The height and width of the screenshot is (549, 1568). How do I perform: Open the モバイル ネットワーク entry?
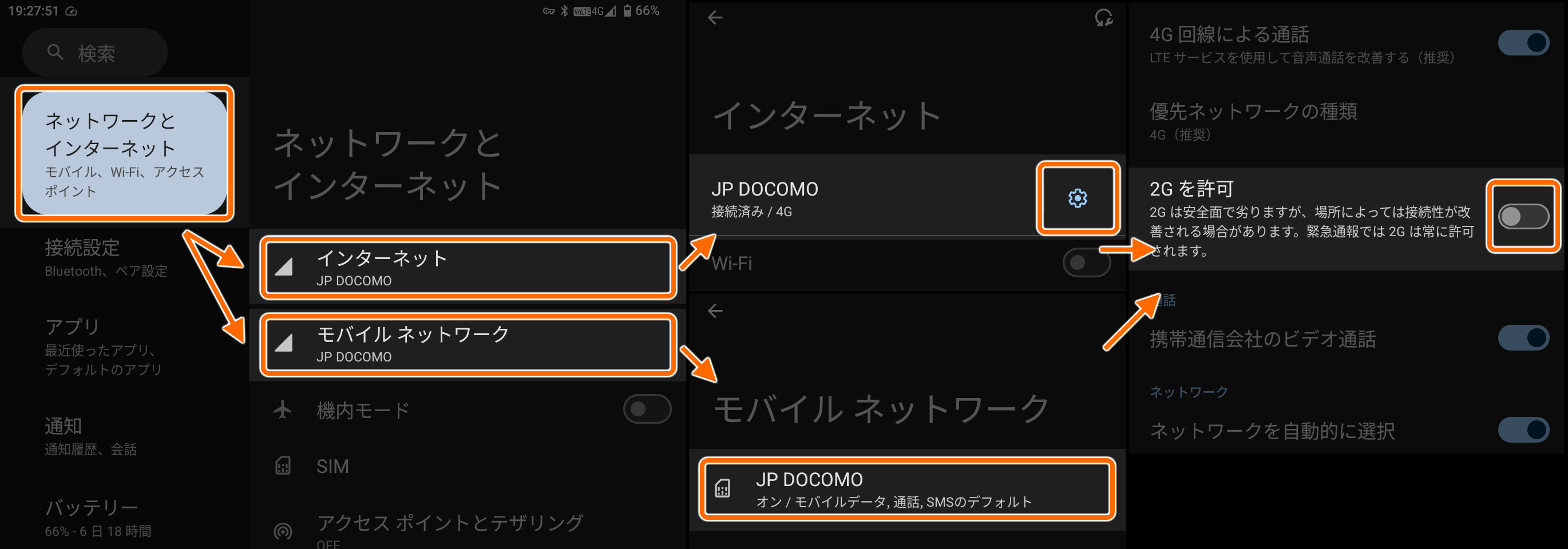pos(468,344)
